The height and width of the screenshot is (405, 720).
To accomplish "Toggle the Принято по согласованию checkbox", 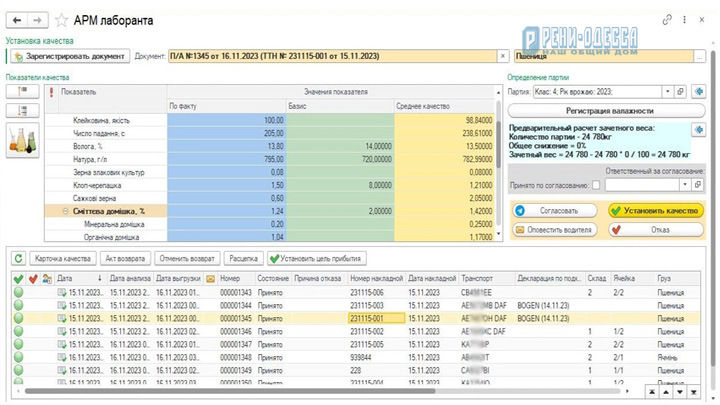I will coord(596,186).
